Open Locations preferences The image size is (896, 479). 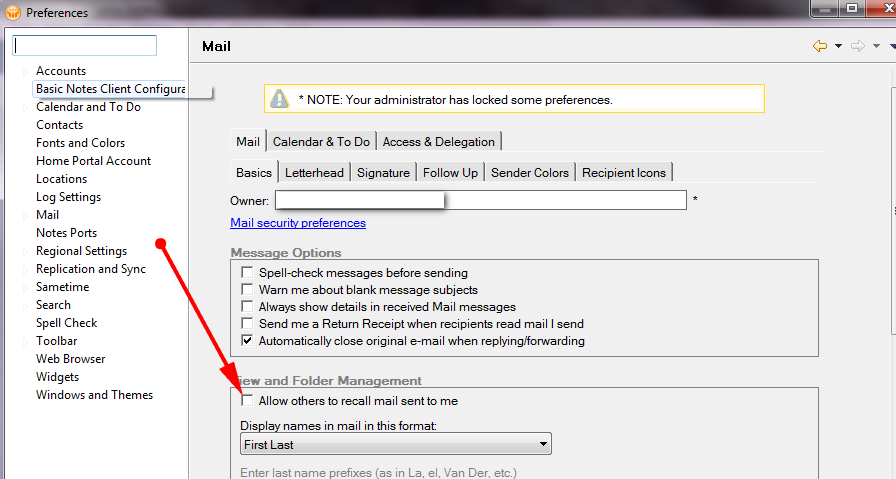click(x=61, y=179)
